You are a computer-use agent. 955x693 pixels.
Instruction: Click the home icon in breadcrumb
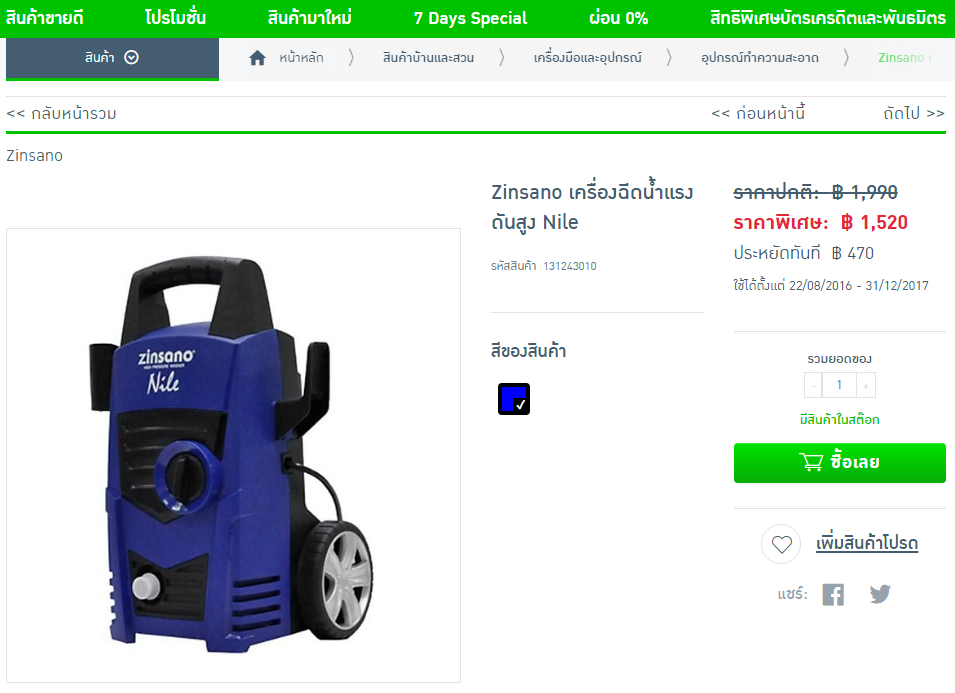(x=257, y=58)
